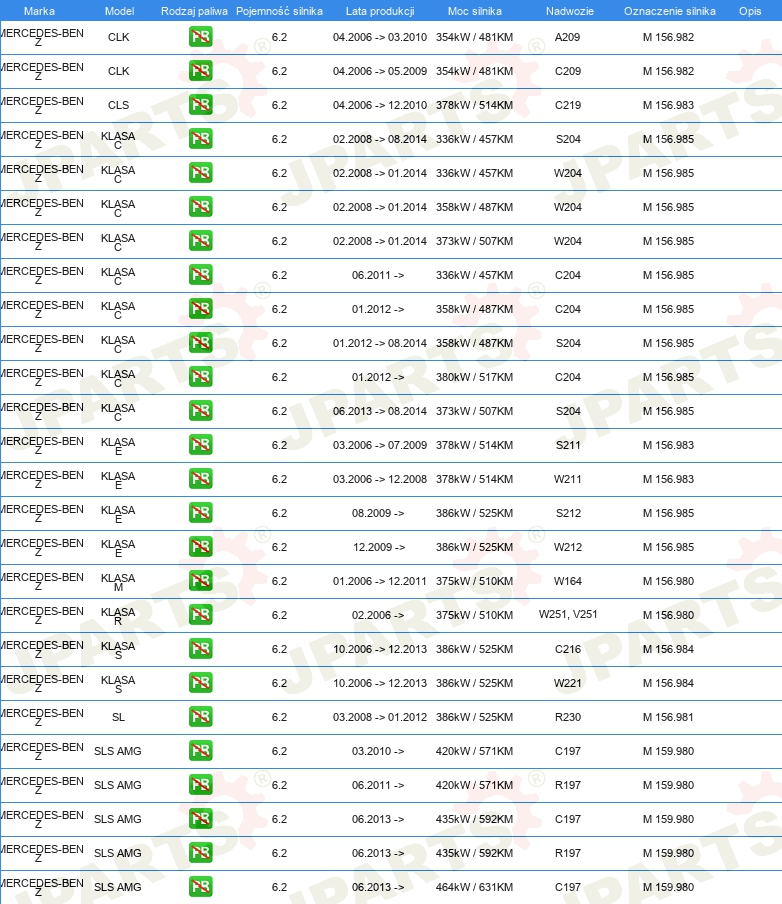Select the production date 03.2010 -> for SLS AMG
The width and height of the screenshot is (782, 904).
pos(378,751)
